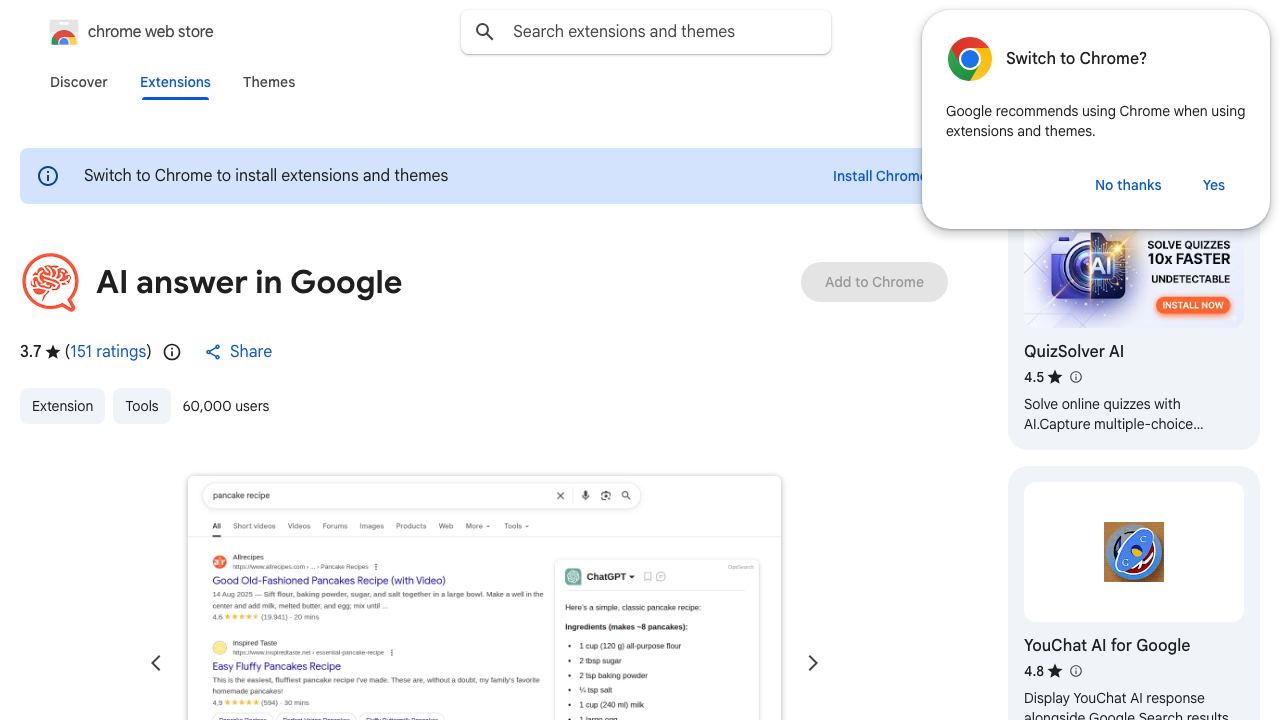Image resolution: width=1280 pixels, height=720 pixels.
Task: Show previous screenshot with the left arrow
Action: point(156,663)
